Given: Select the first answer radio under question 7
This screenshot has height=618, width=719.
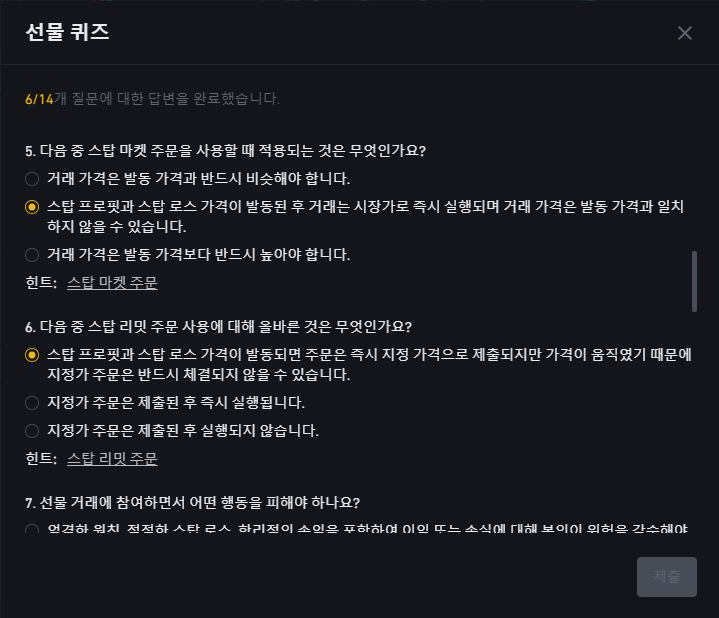Looking at the screenshot, I should (32, 530).
